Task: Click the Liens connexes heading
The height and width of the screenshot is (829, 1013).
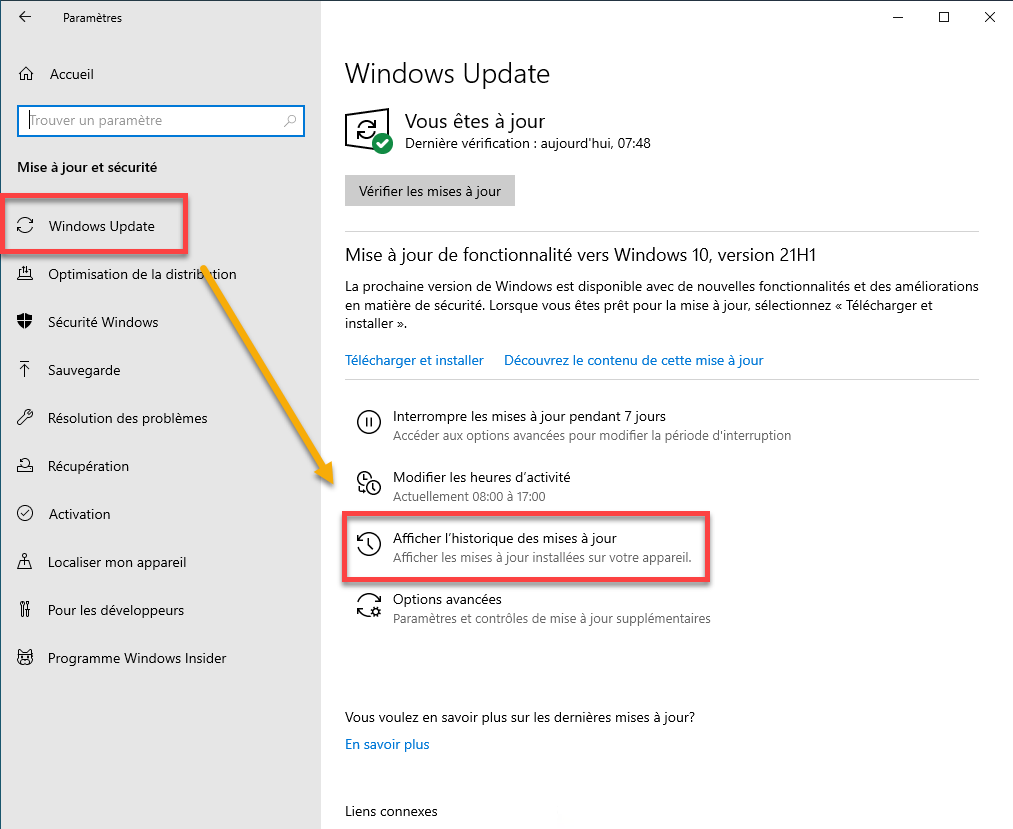Action: 391,811
